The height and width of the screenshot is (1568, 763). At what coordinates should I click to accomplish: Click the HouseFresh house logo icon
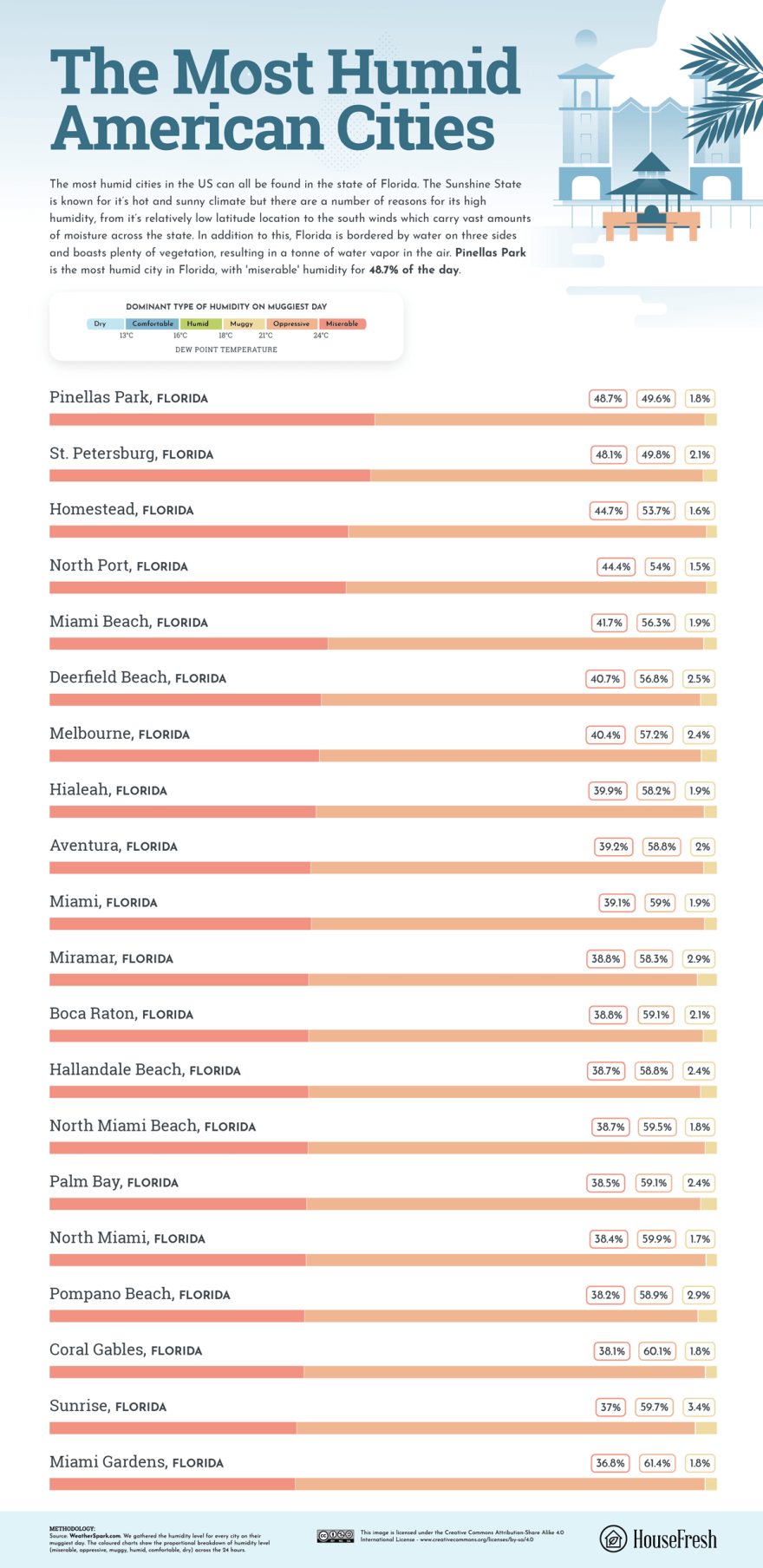[x=613, y=1539]
